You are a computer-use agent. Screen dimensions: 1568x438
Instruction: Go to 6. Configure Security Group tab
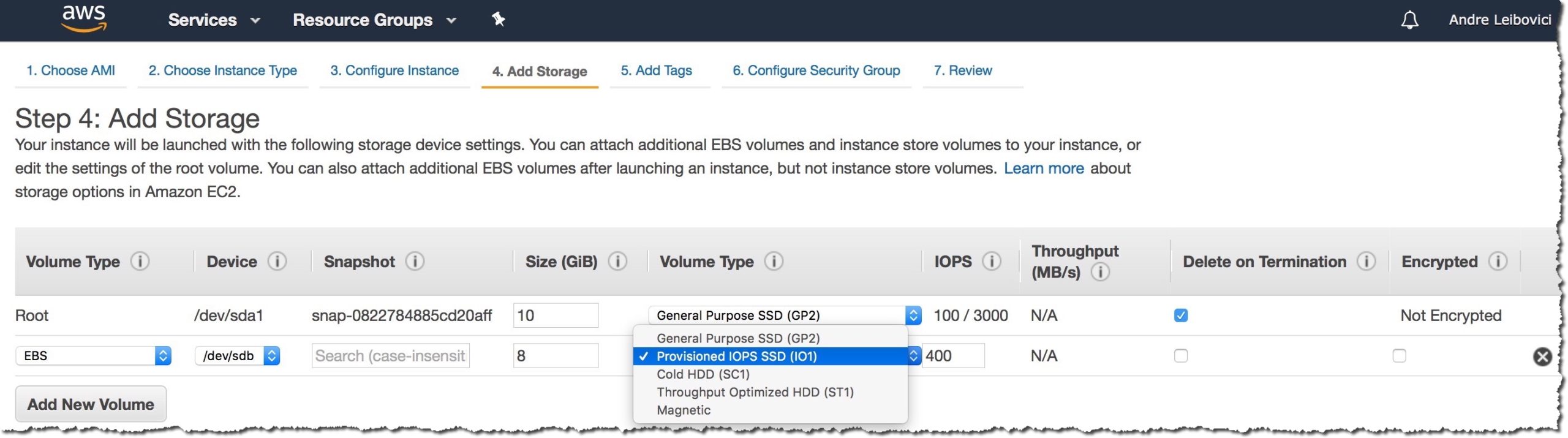[816, 70]
